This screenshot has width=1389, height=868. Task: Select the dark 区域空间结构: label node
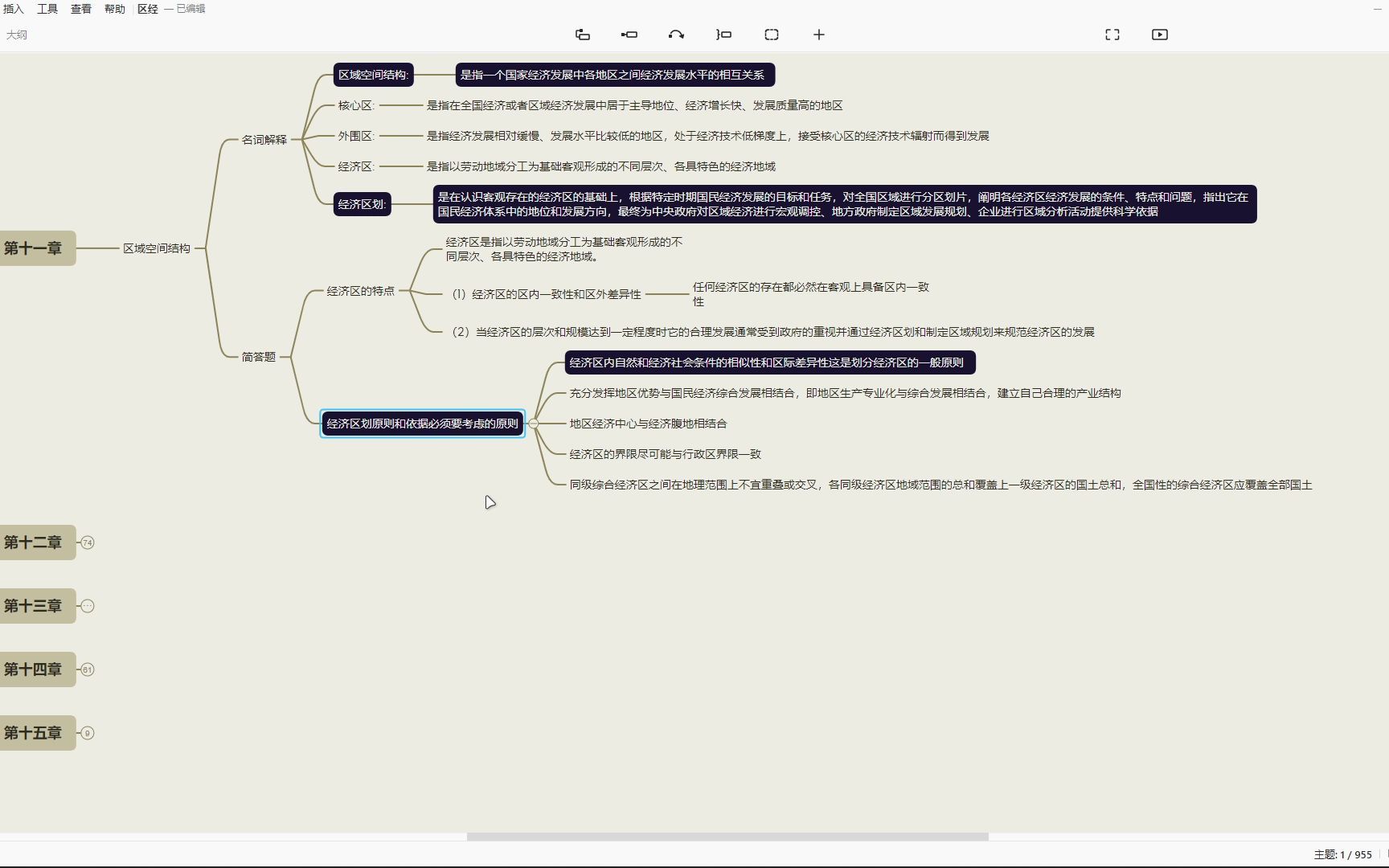[x=374, y=75]
